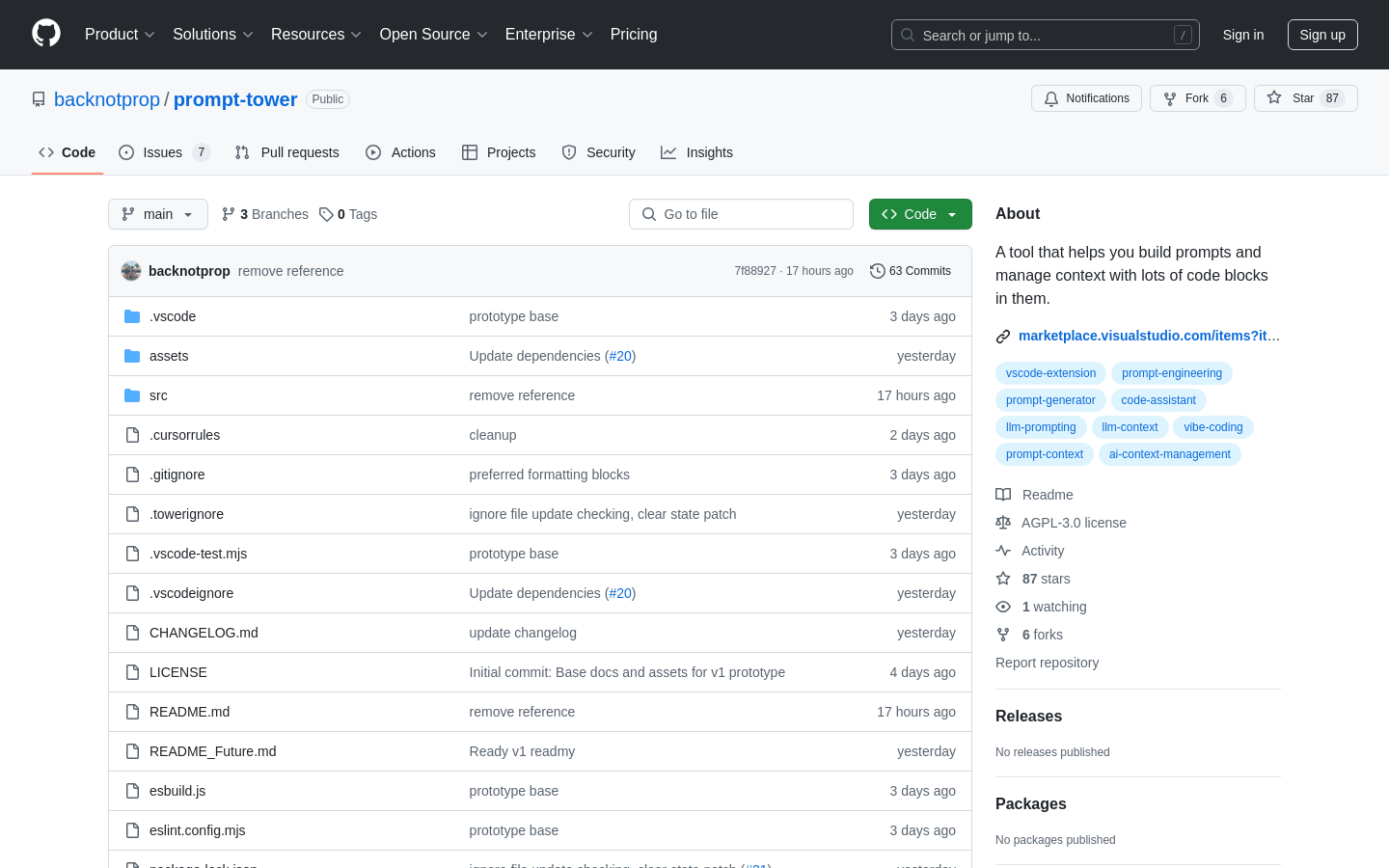The height and width of the screenshot is (868, 1389).
Task: Switch to the Pull requests tab
Action: tap(287, 152)
